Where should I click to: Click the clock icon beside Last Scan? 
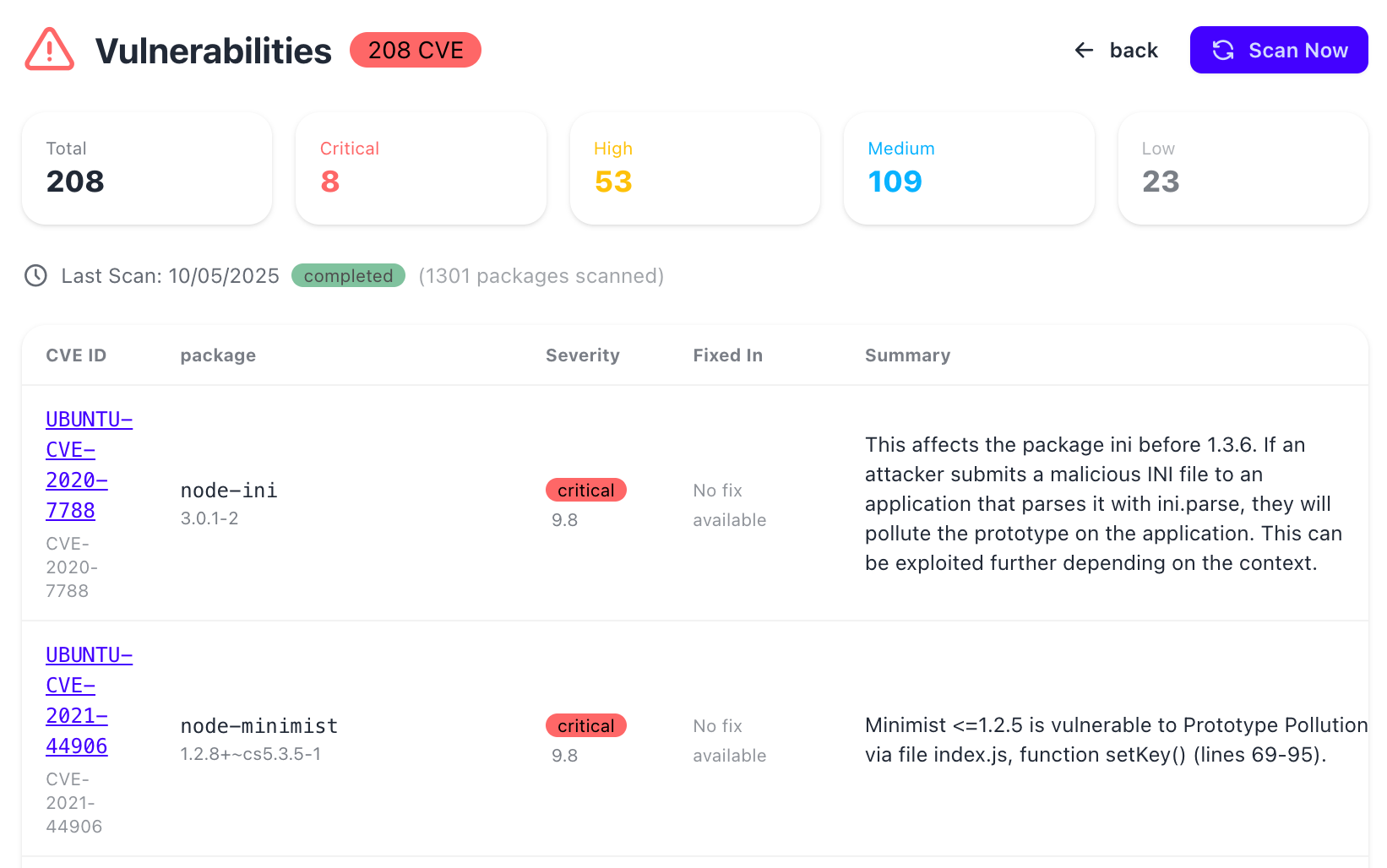pyautogui.click(x=35, y=276)
